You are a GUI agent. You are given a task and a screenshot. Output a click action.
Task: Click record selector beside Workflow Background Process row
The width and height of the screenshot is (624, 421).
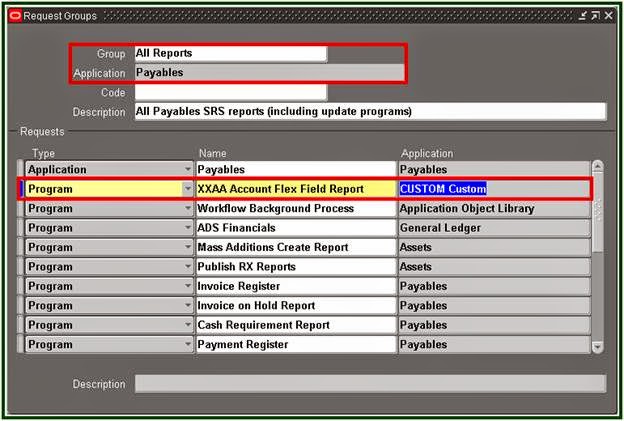coord(20,209)
